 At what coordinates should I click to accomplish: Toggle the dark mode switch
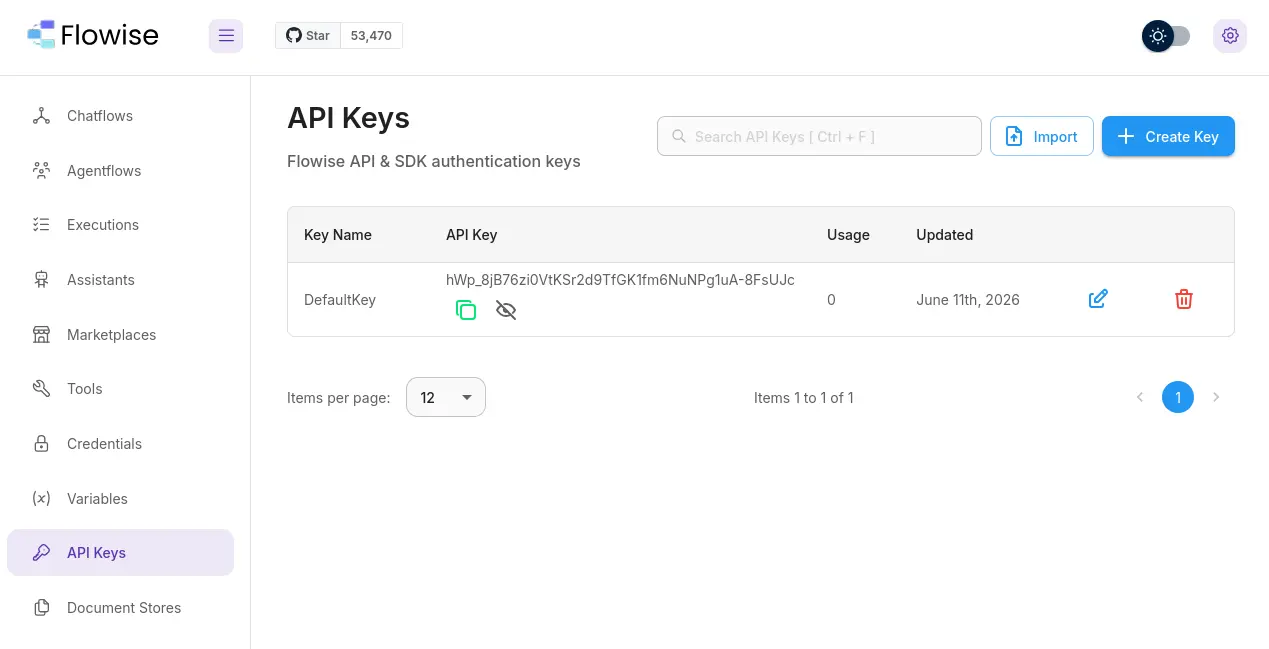point(1166,36)
